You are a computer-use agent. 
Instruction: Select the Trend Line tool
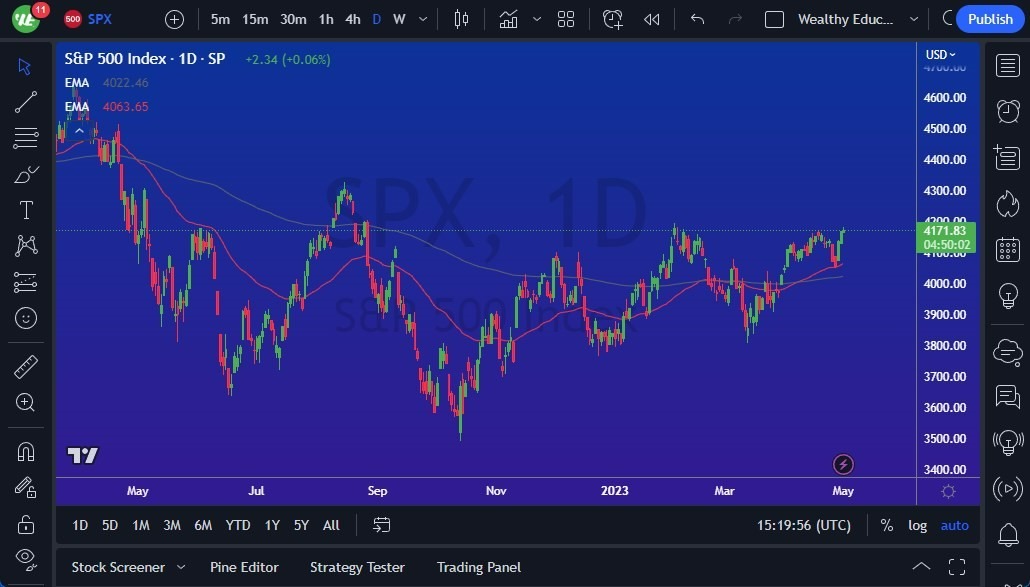(x=25, y=102)
